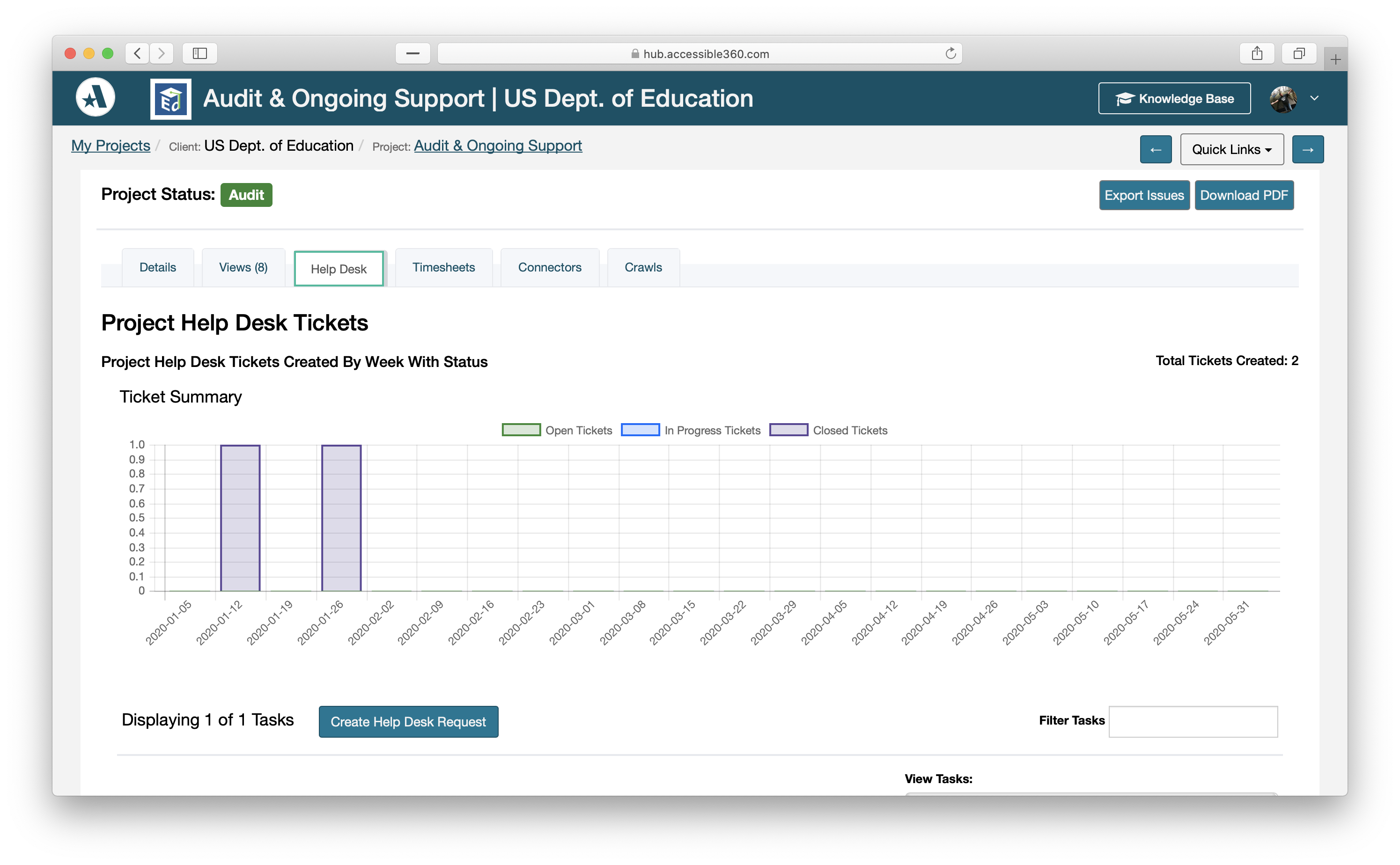The width and height of the screenshot is (1400, 865).
Task: Click the Export Issues button
Action: click(x=1144, y=195)
